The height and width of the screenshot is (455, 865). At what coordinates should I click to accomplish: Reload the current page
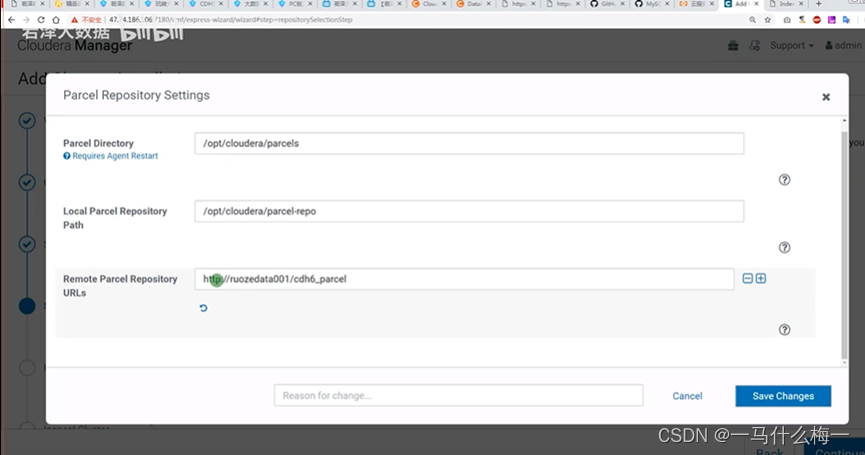point(41,20)
